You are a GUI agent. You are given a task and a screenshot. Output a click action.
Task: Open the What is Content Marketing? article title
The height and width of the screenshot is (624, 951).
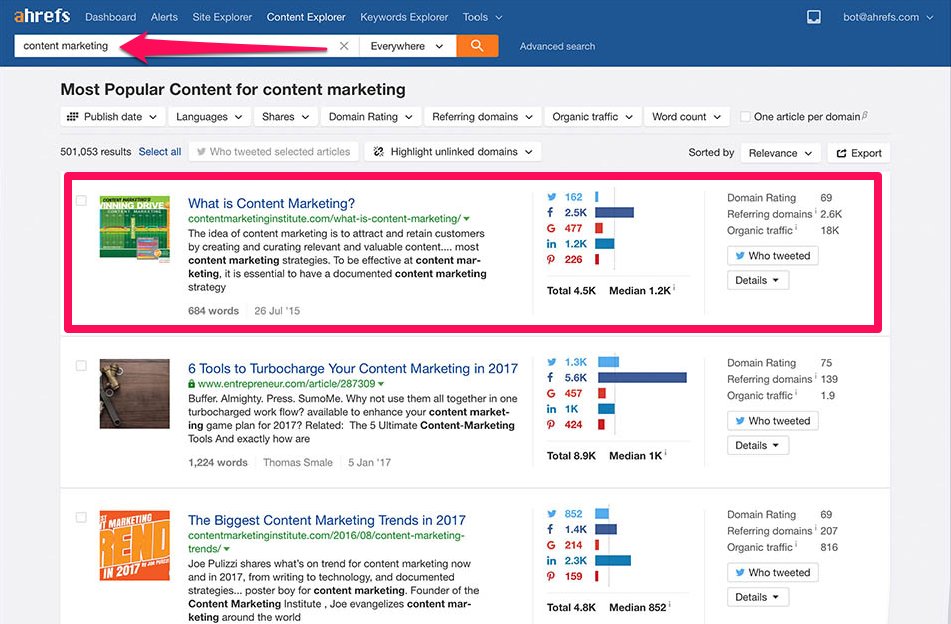(x=271, y=203)
